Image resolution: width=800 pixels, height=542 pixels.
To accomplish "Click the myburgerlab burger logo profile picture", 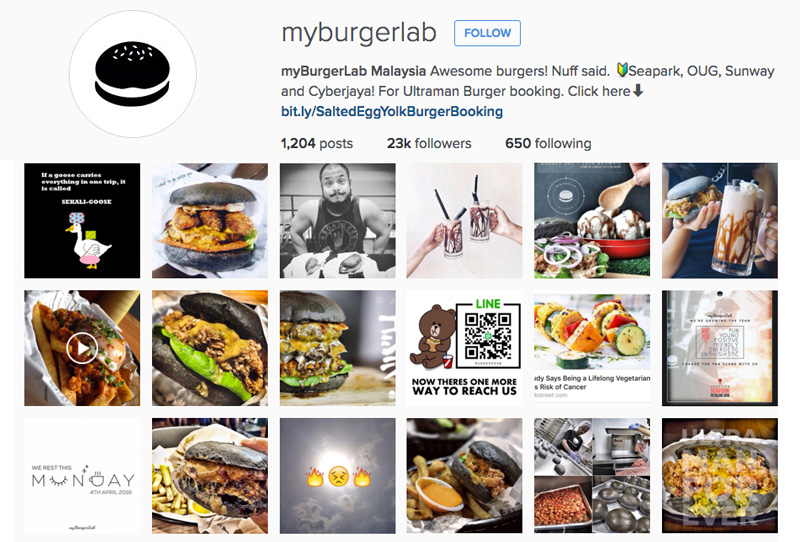I will pos(133,74).
